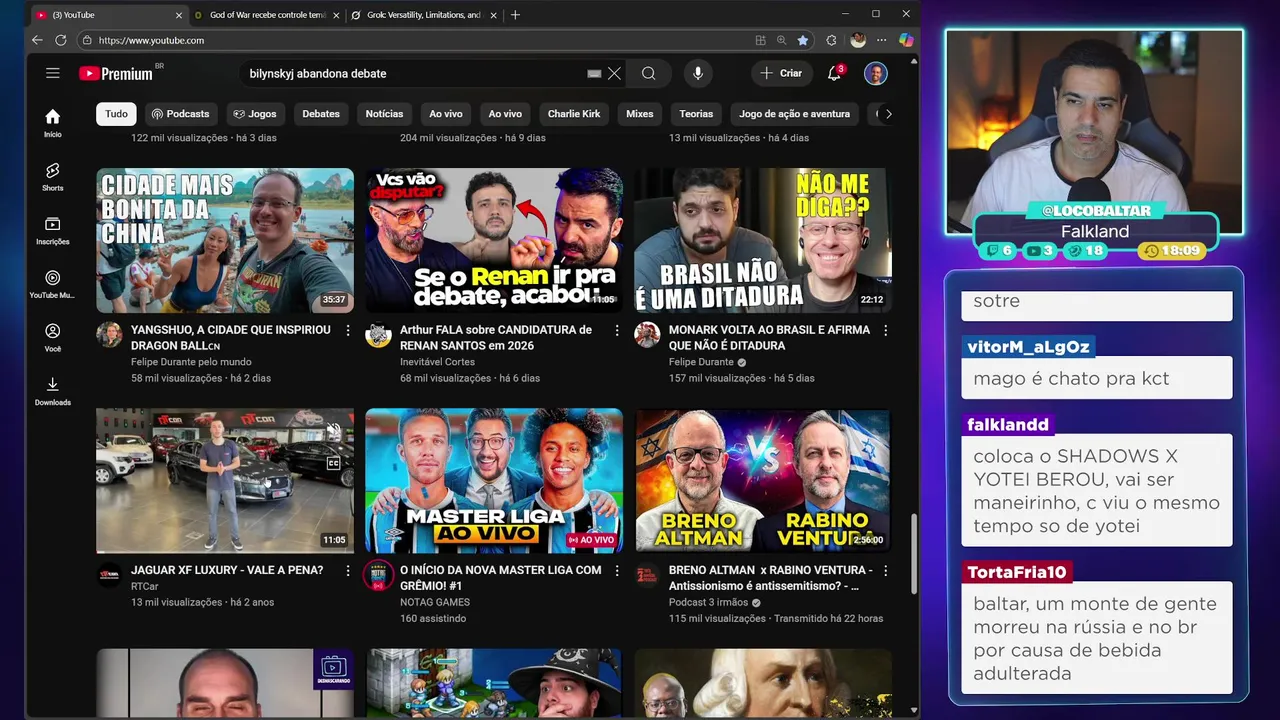Open the browser three-dot settings menu
Viewport: 1280px width, 720px height.
point(881,40)
